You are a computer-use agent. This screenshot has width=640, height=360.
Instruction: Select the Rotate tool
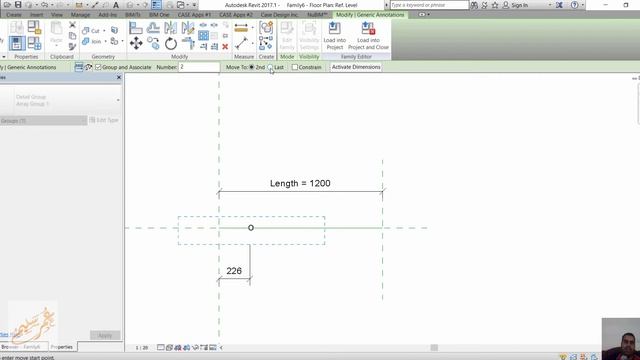coord(171,43)
